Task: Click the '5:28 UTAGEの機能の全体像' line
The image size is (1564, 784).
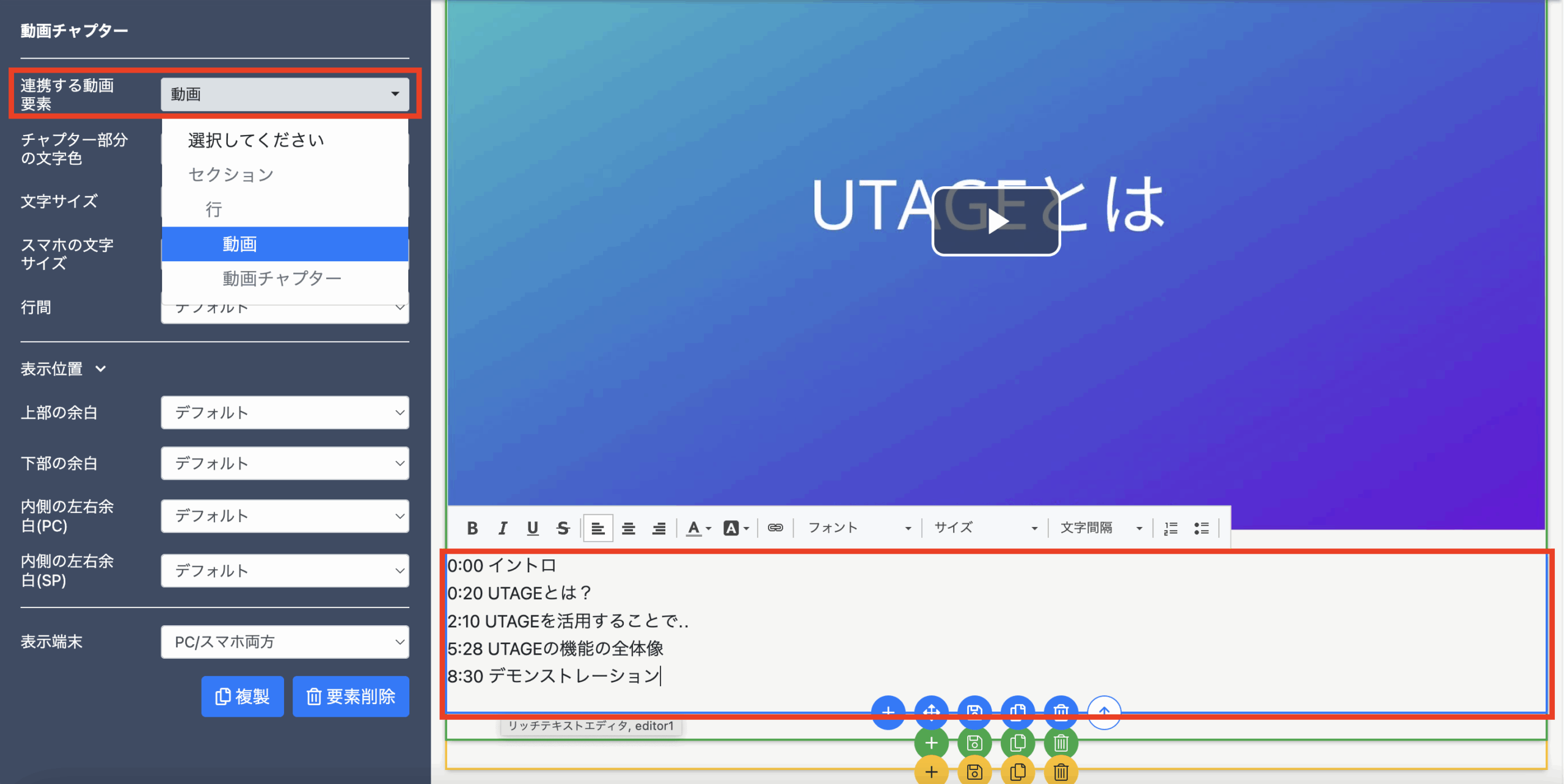Action: tap(555, 648)
